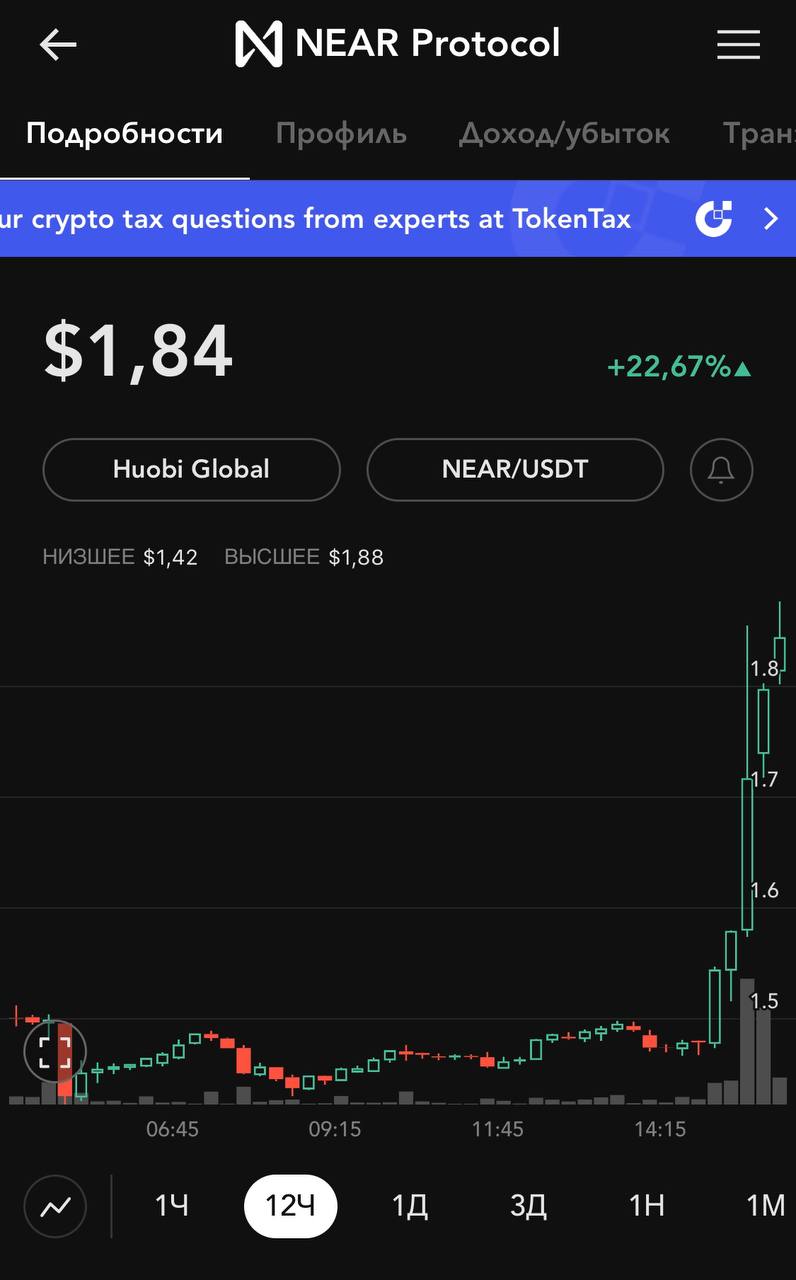
Task: Tap the НИЗШЕЕ $1,42 value
Action: pyautogui.click(x=120, y=557)
